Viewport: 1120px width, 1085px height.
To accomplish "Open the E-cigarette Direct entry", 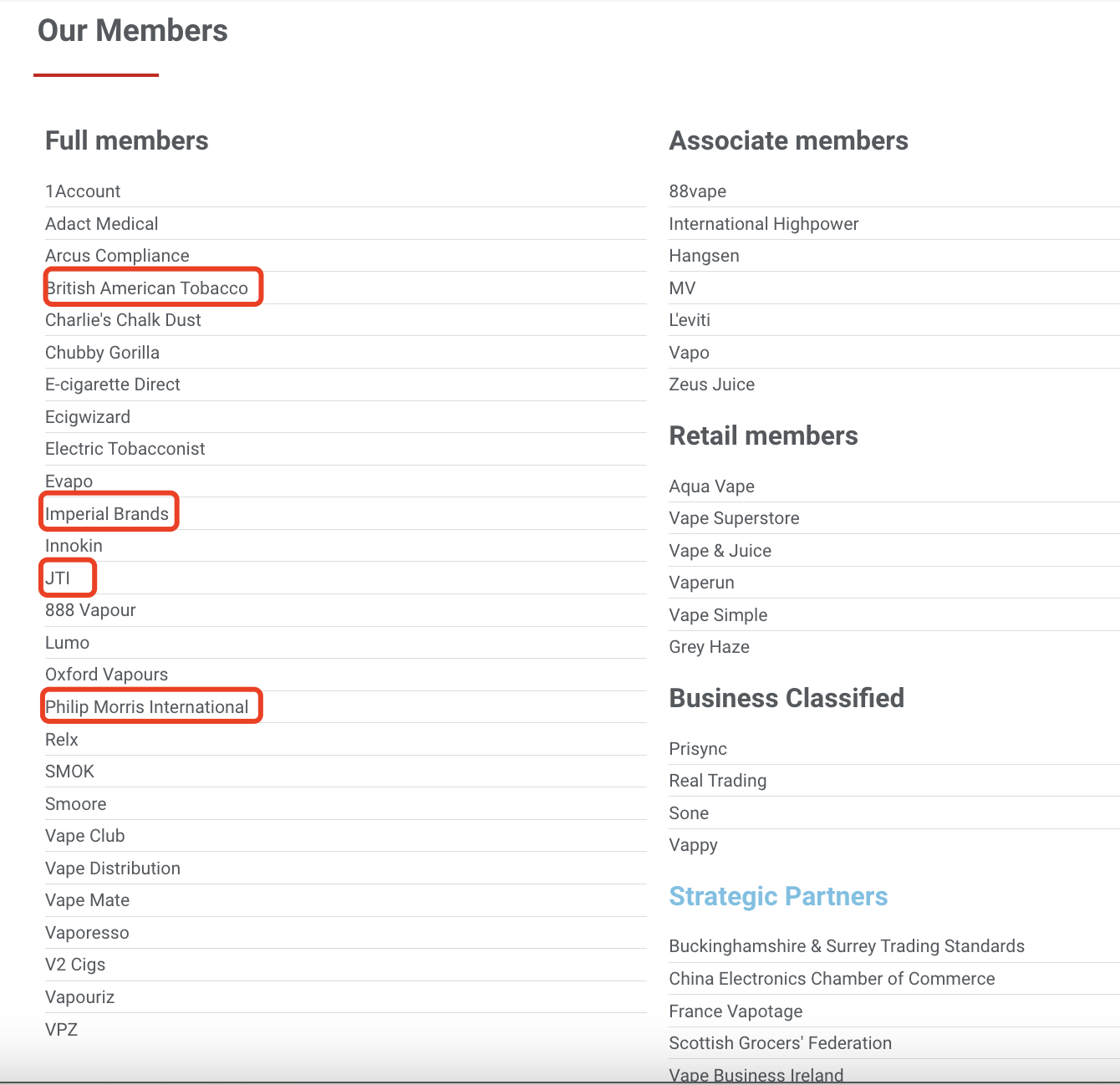I will tap(113, 385).
